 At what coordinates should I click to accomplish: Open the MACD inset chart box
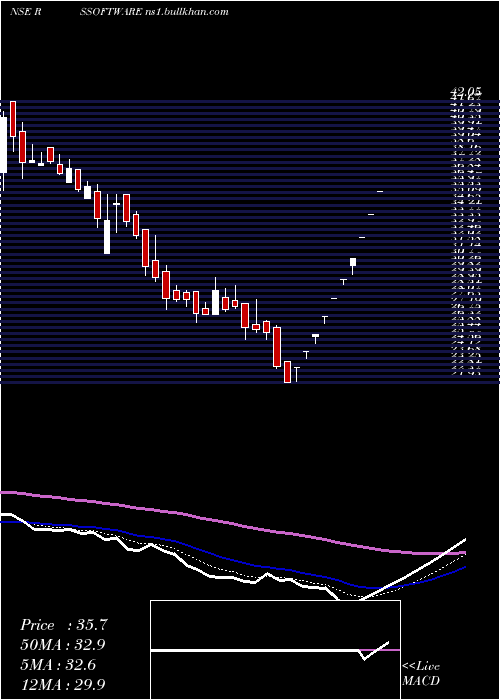pyautogui.click(x=275, y=650)
